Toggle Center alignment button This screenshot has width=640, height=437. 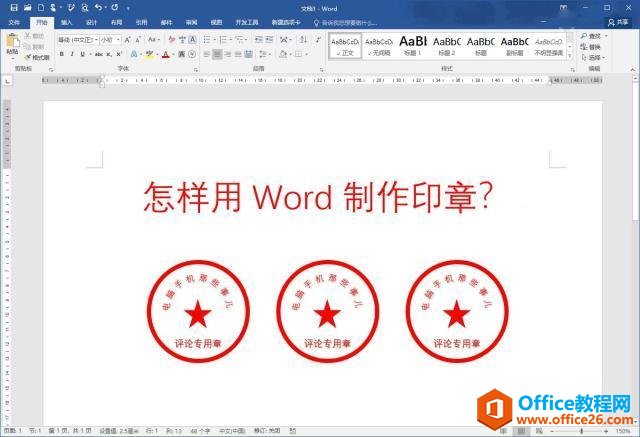[x=217, y=54]
